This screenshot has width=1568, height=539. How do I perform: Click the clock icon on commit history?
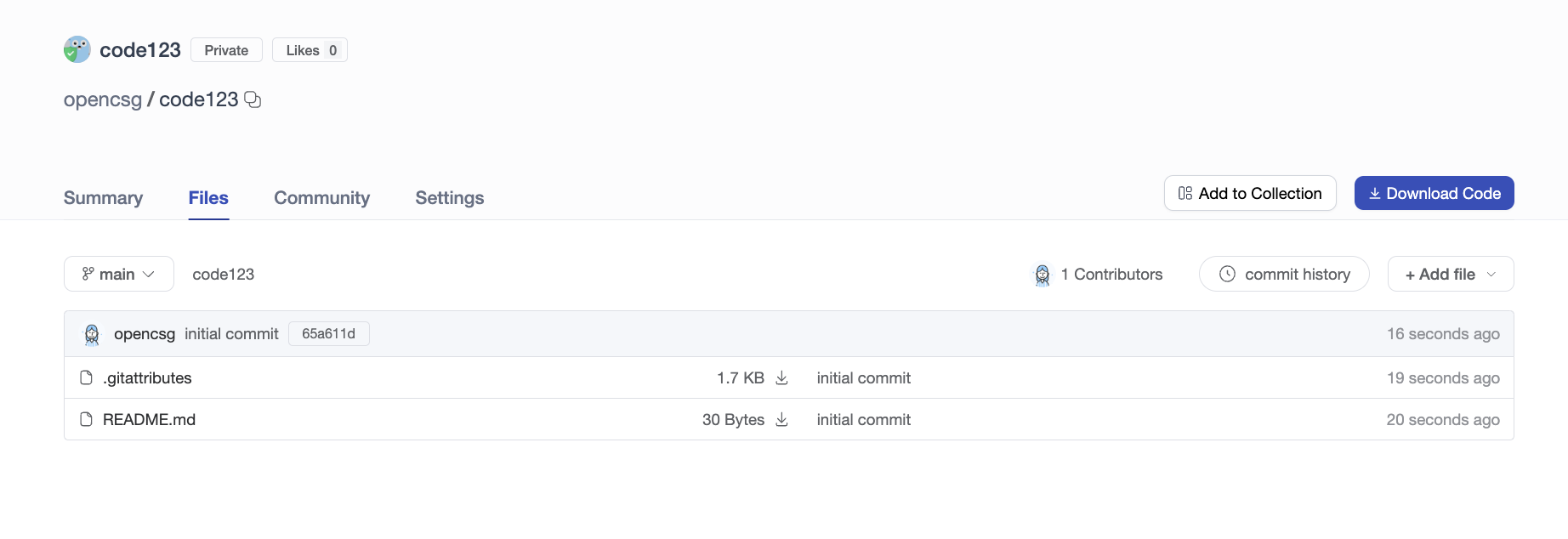1226,274
